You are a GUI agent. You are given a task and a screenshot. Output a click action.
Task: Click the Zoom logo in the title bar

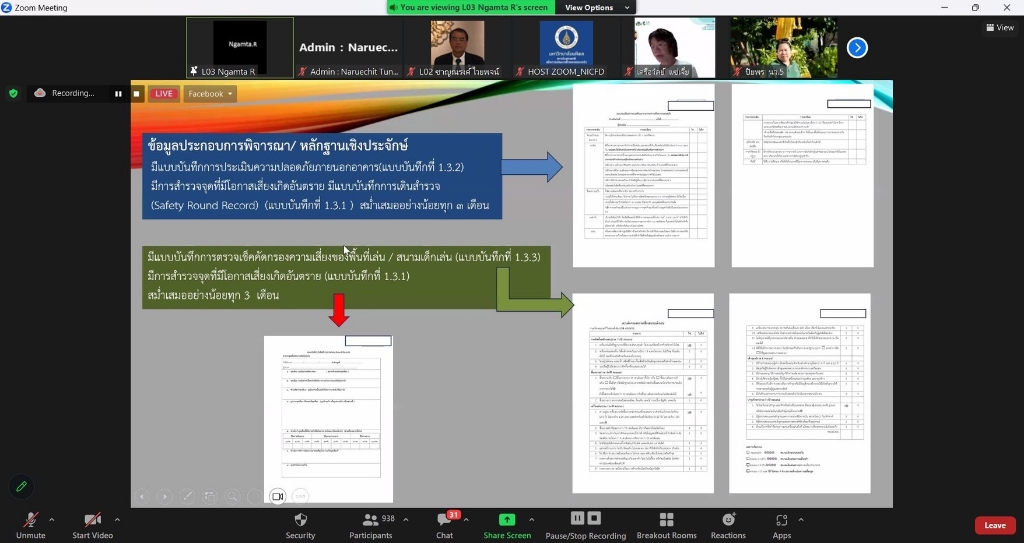click(7, 7)
